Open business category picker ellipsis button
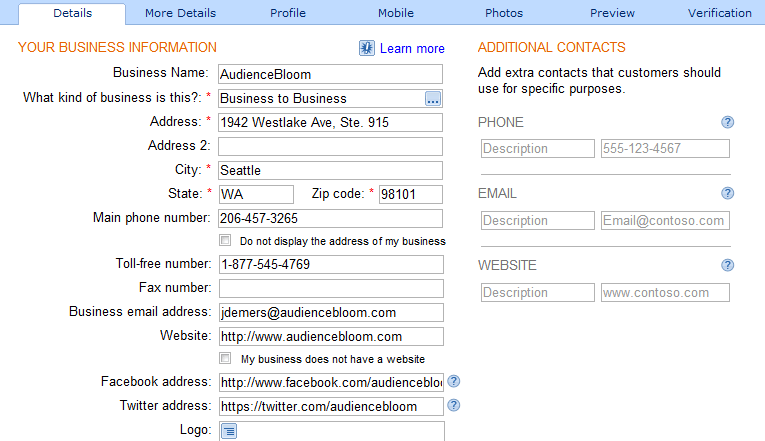Image resolution: width=765 pixels, height=441 pixels. pyautogui.click(x=433, y=99)
